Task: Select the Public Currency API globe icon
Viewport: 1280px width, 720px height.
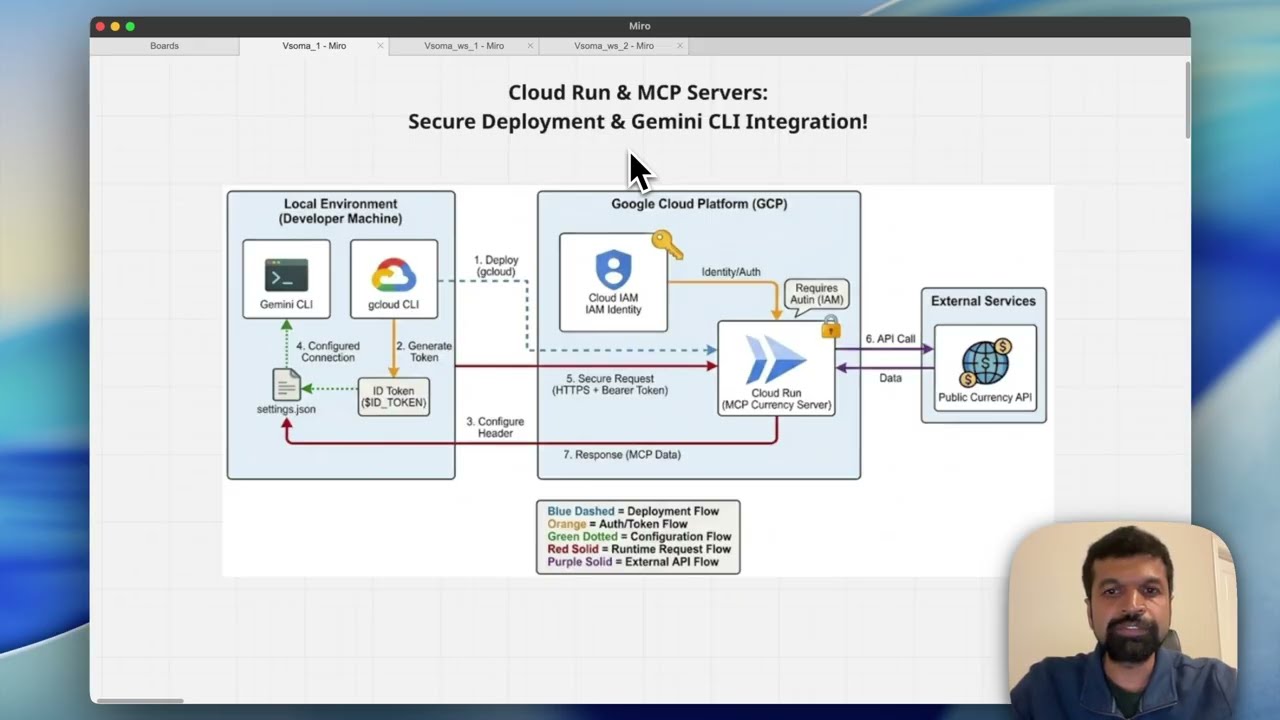Action: pos(985,363)
